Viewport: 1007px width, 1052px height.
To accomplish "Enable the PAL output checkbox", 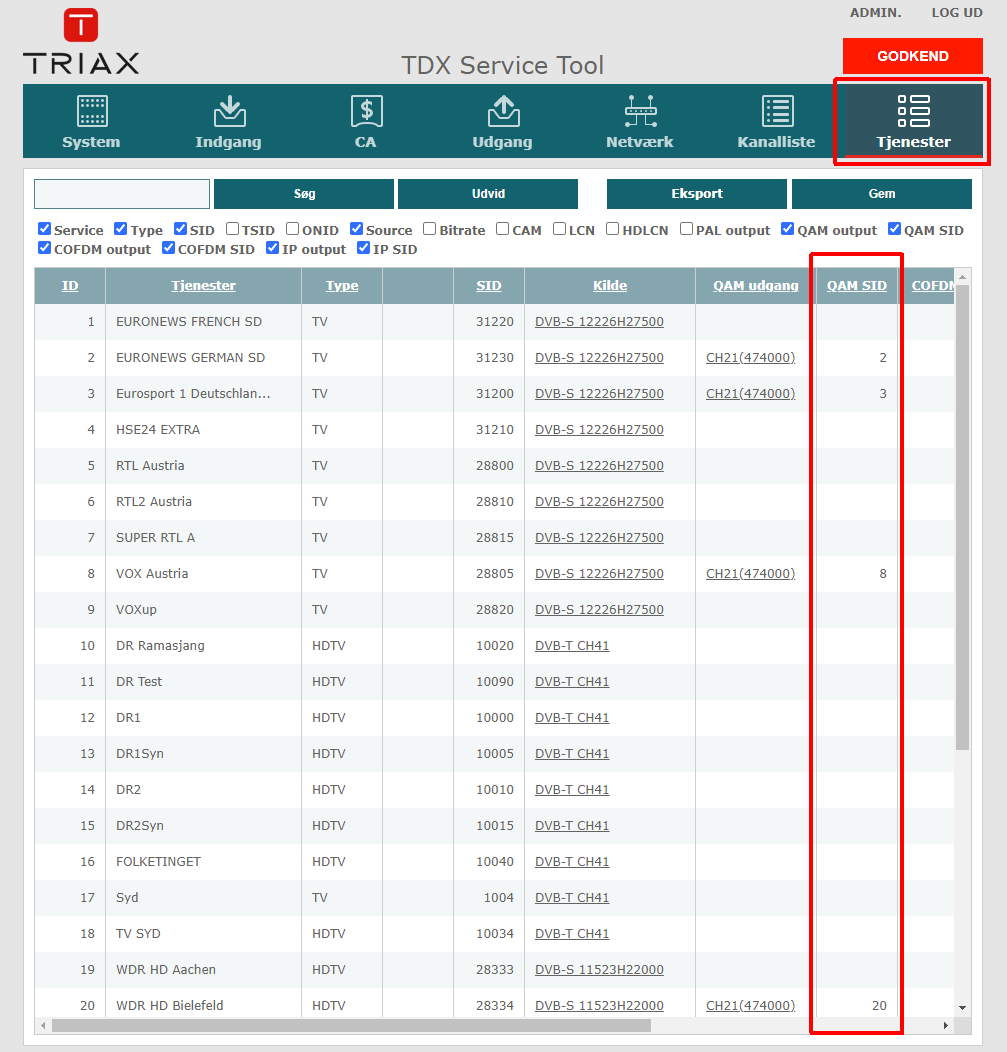I will coord(686,229).
